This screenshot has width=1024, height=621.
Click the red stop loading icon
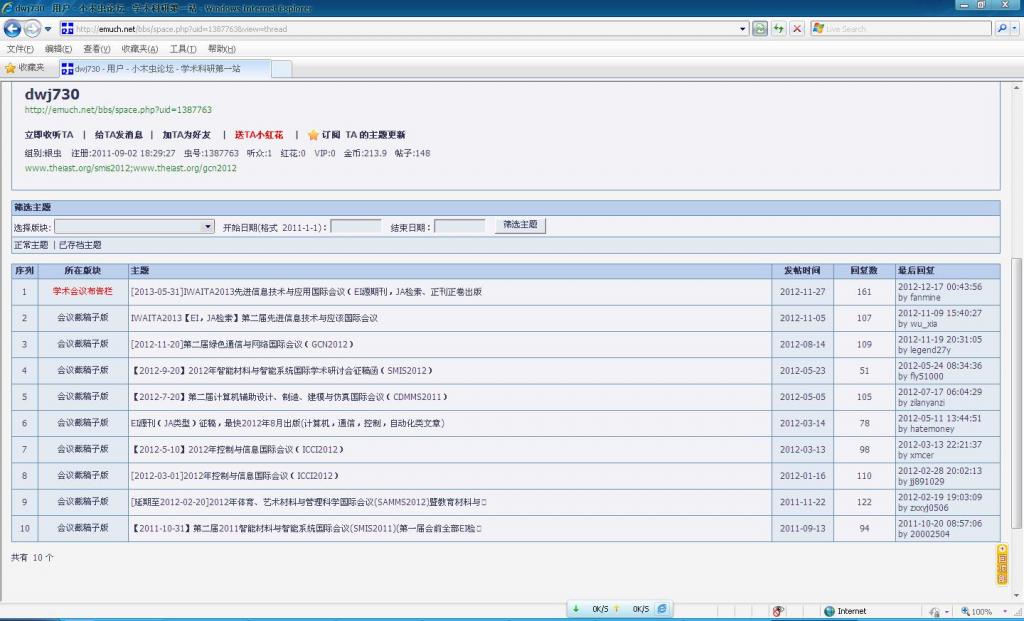[x=797, y=29]
